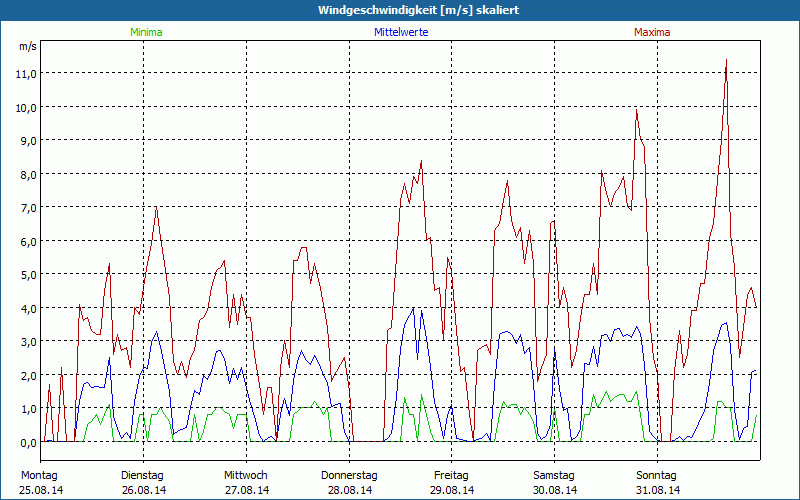Image resolution: width=800 pixels, height=500 pixels.
Task: Click the '2,0' y-axis value
Action: (29, 376)
